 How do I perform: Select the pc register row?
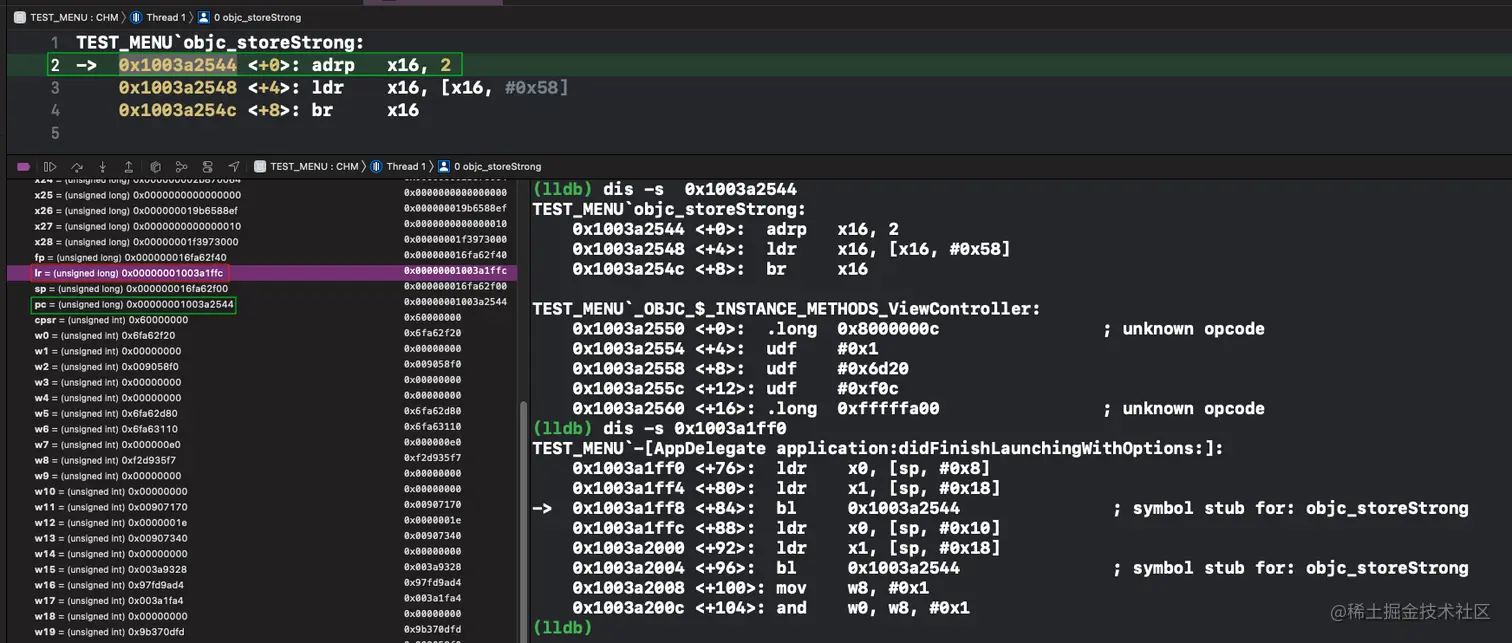(x=260, y=304)
